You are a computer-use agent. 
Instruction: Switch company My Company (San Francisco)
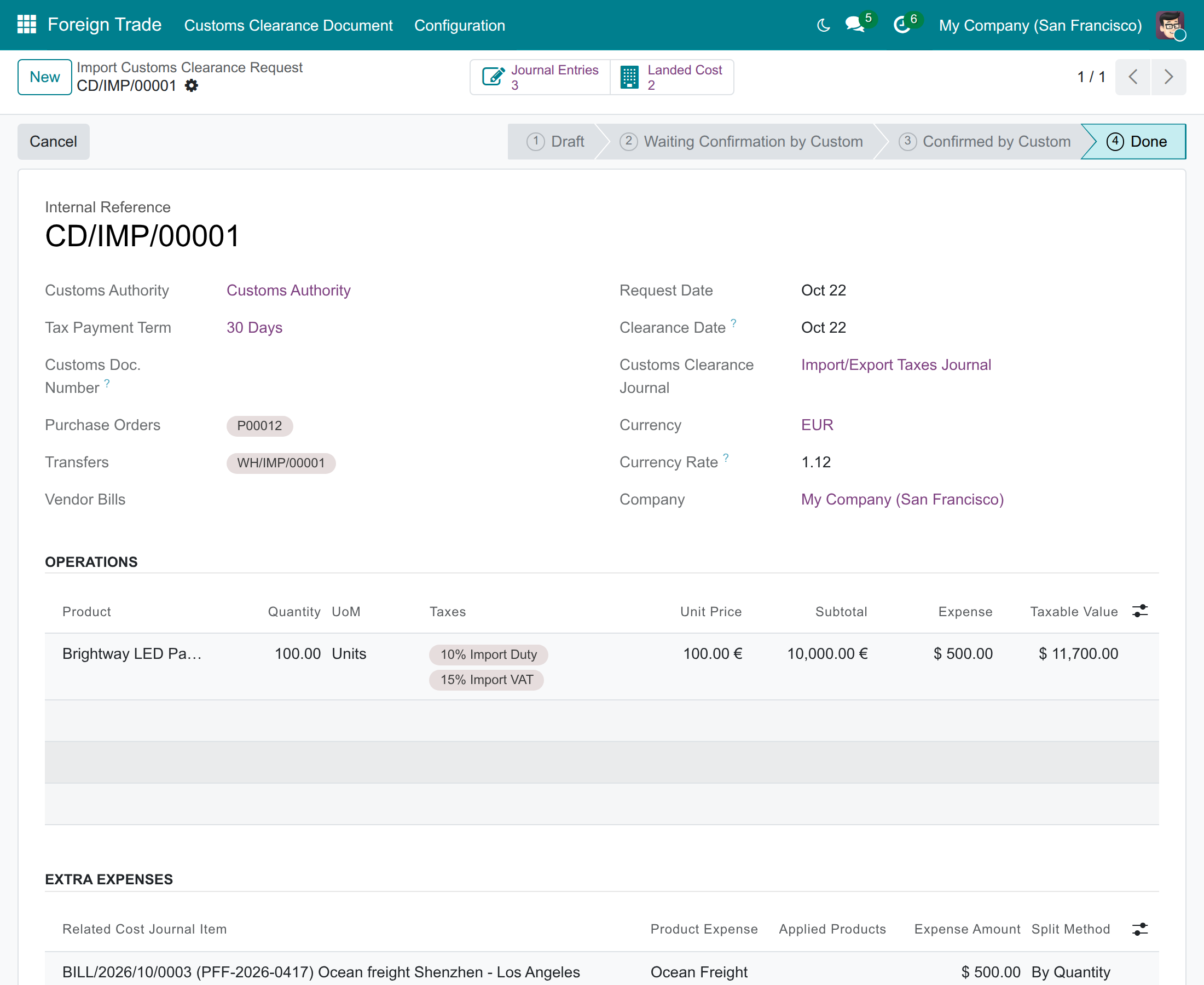pos(1040,26)
